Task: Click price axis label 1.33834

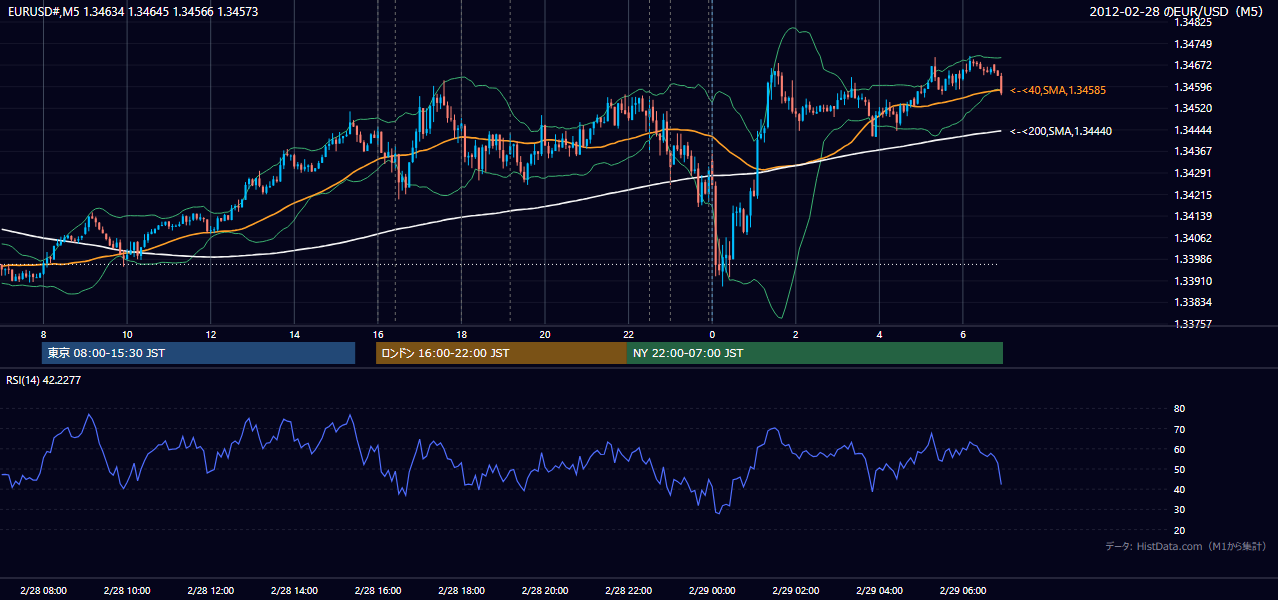Action: pyautogui.click(x=1193, y=302)
